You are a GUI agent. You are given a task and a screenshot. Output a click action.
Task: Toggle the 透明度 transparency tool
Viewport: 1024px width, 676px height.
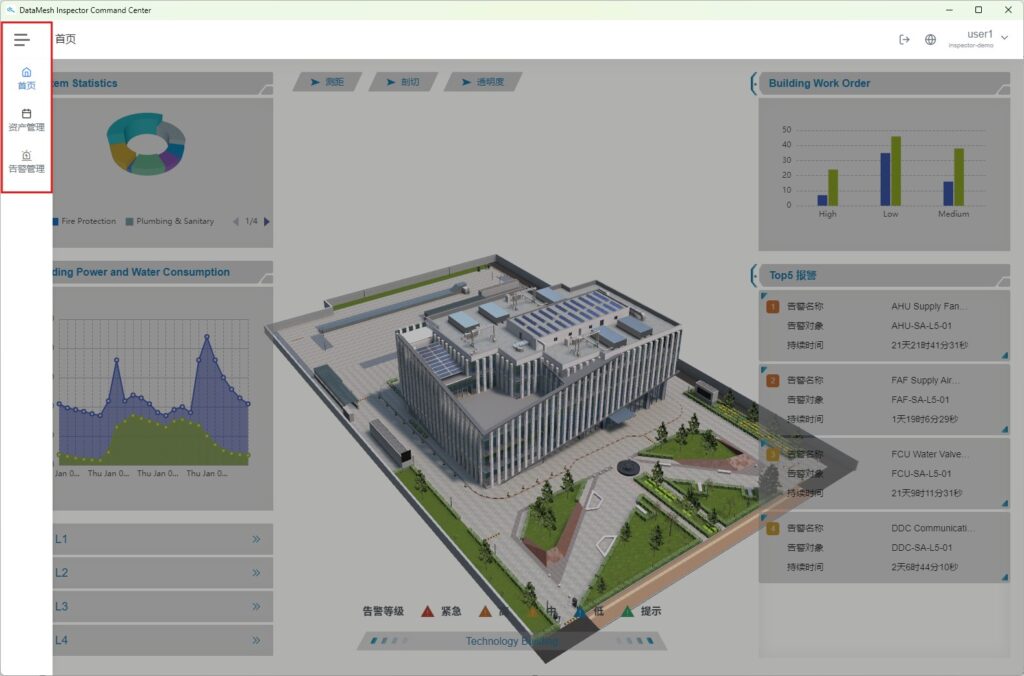(x=483, y=82)
